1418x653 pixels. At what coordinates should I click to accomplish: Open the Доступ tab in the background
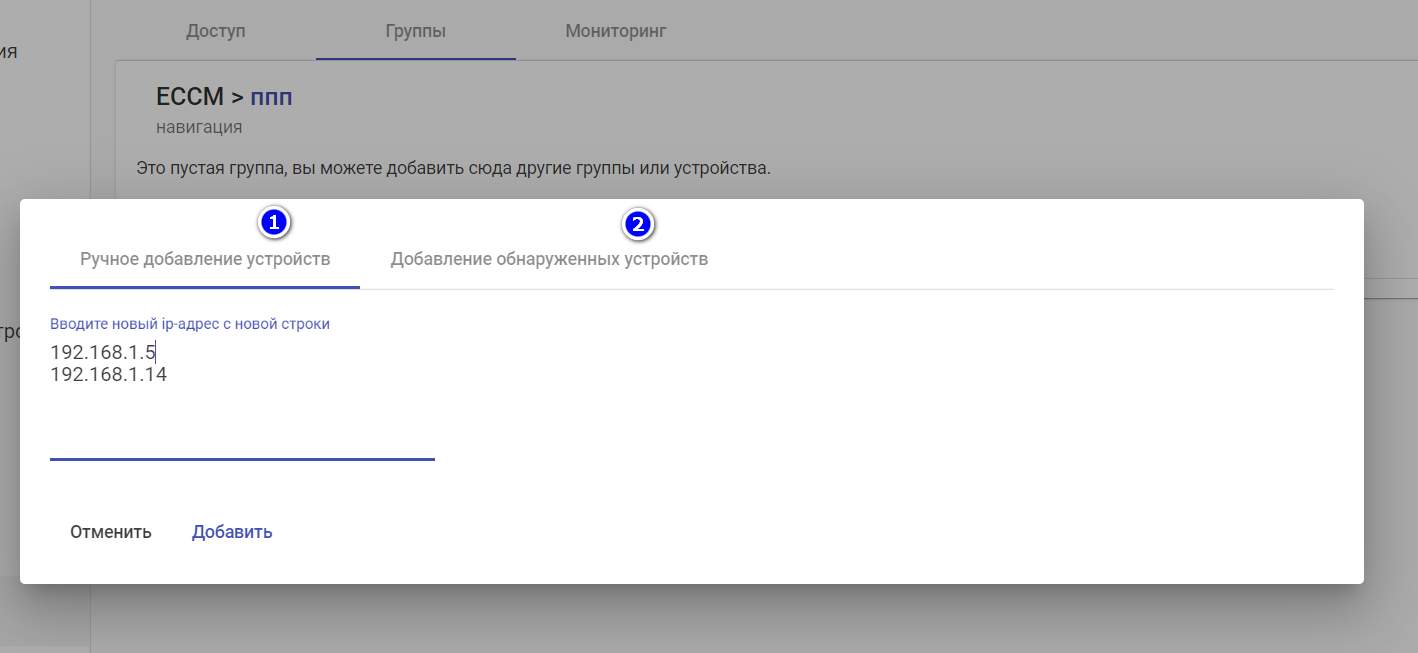tap(216, 31)
